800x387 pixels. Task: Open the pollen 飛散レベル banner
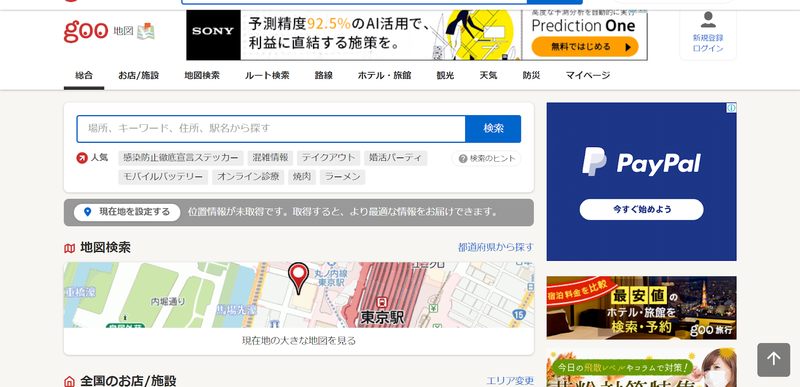641,368
